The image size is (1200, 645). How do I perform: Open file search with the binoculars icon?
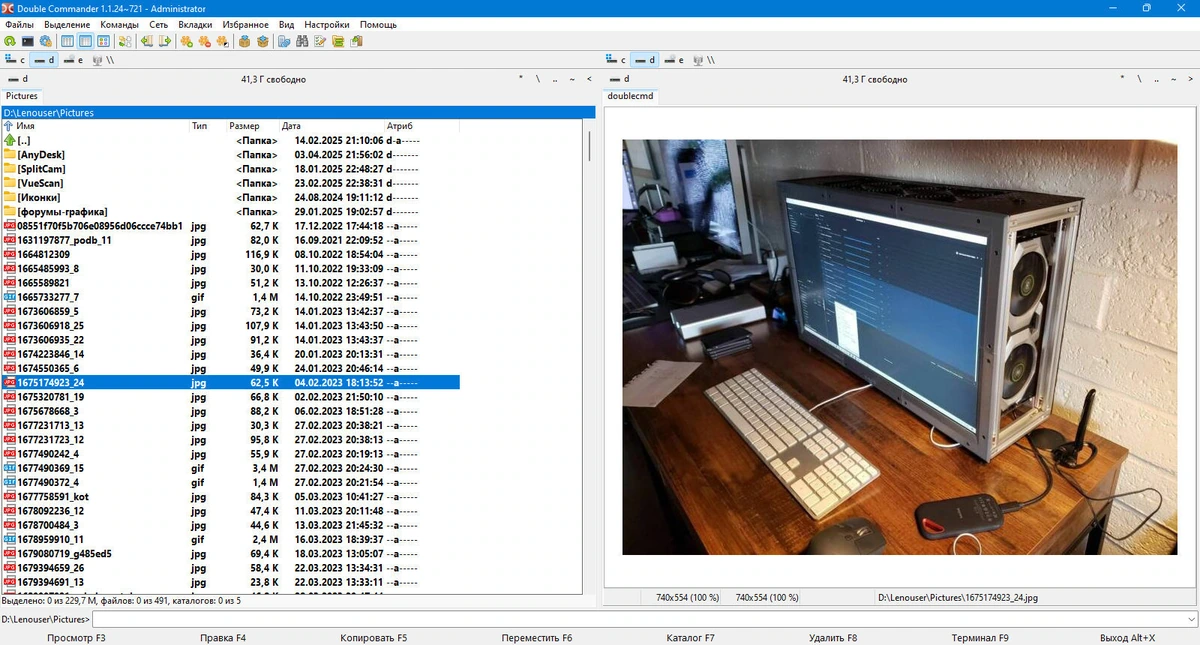[302, 41]
